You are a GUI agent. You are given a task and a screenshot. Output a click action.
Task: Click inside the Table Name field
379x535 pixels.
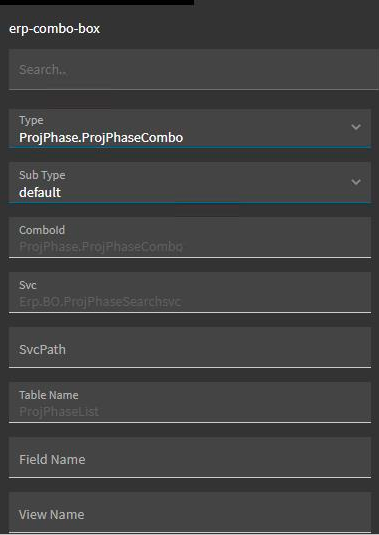tap(190, 403)
